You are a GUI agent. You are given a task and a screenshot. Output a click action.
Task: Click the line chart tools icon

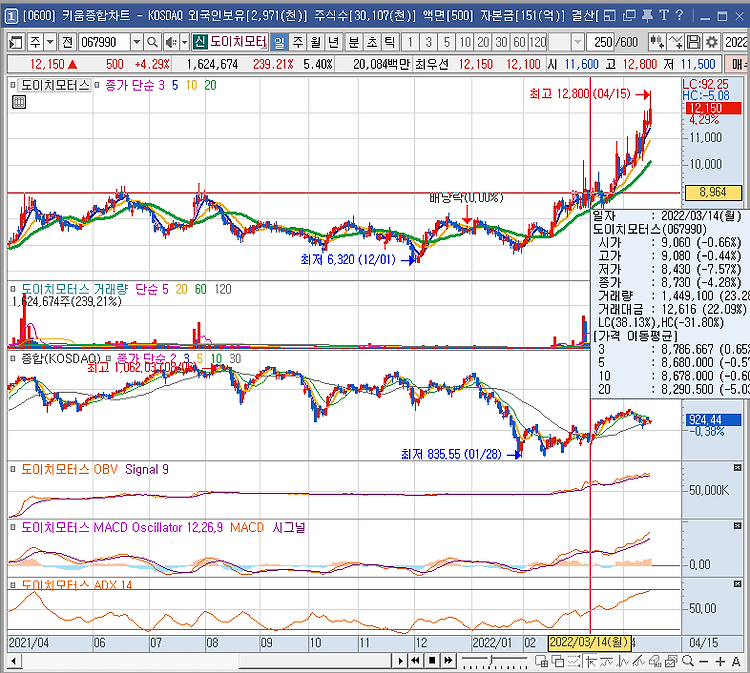(675, 43)
